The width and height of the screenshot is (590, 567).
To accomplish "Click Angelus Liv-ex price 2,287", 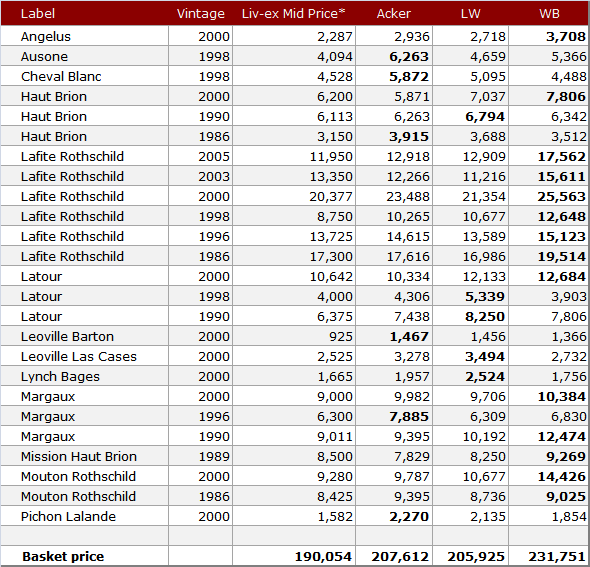I will (335, 36).
